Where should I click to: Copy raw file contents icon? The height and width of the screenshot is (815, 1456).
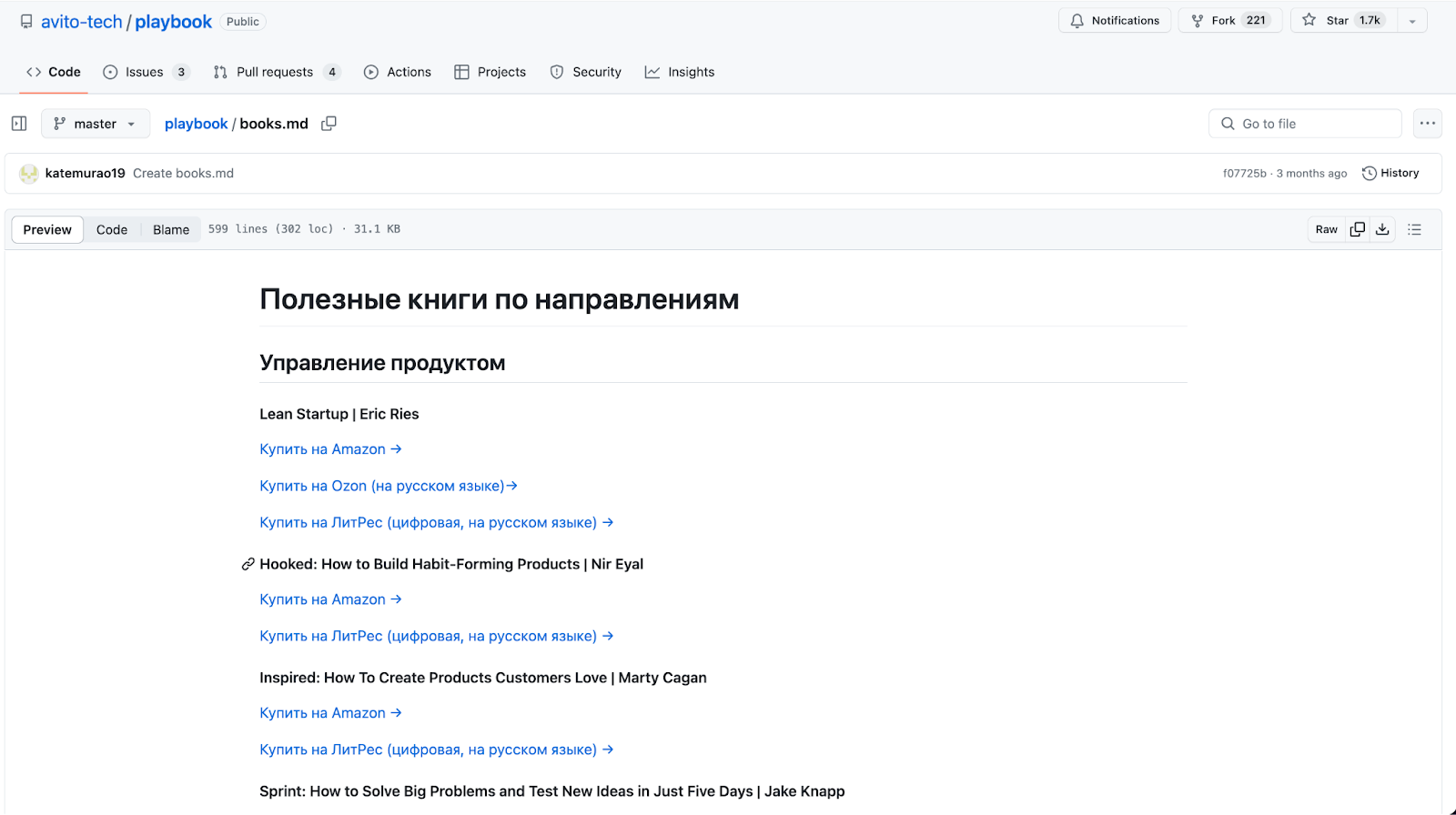1357,229
